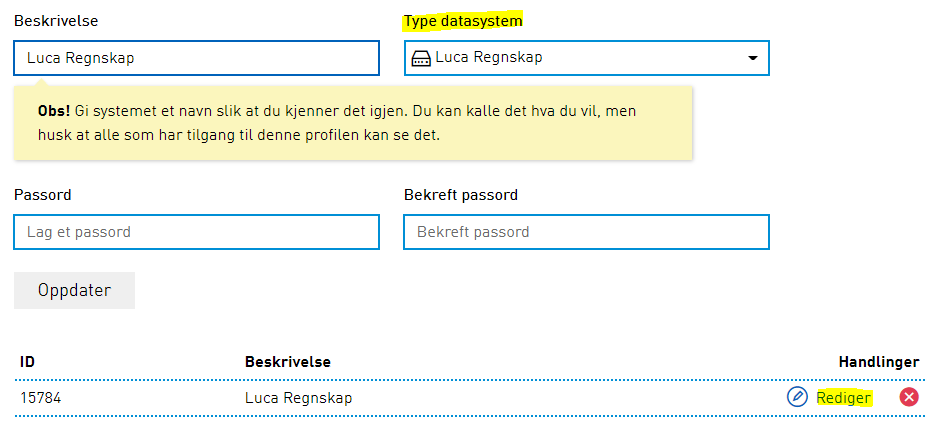Click the Passord input field
Screen dimensions: 936x428
coord(197,232)
